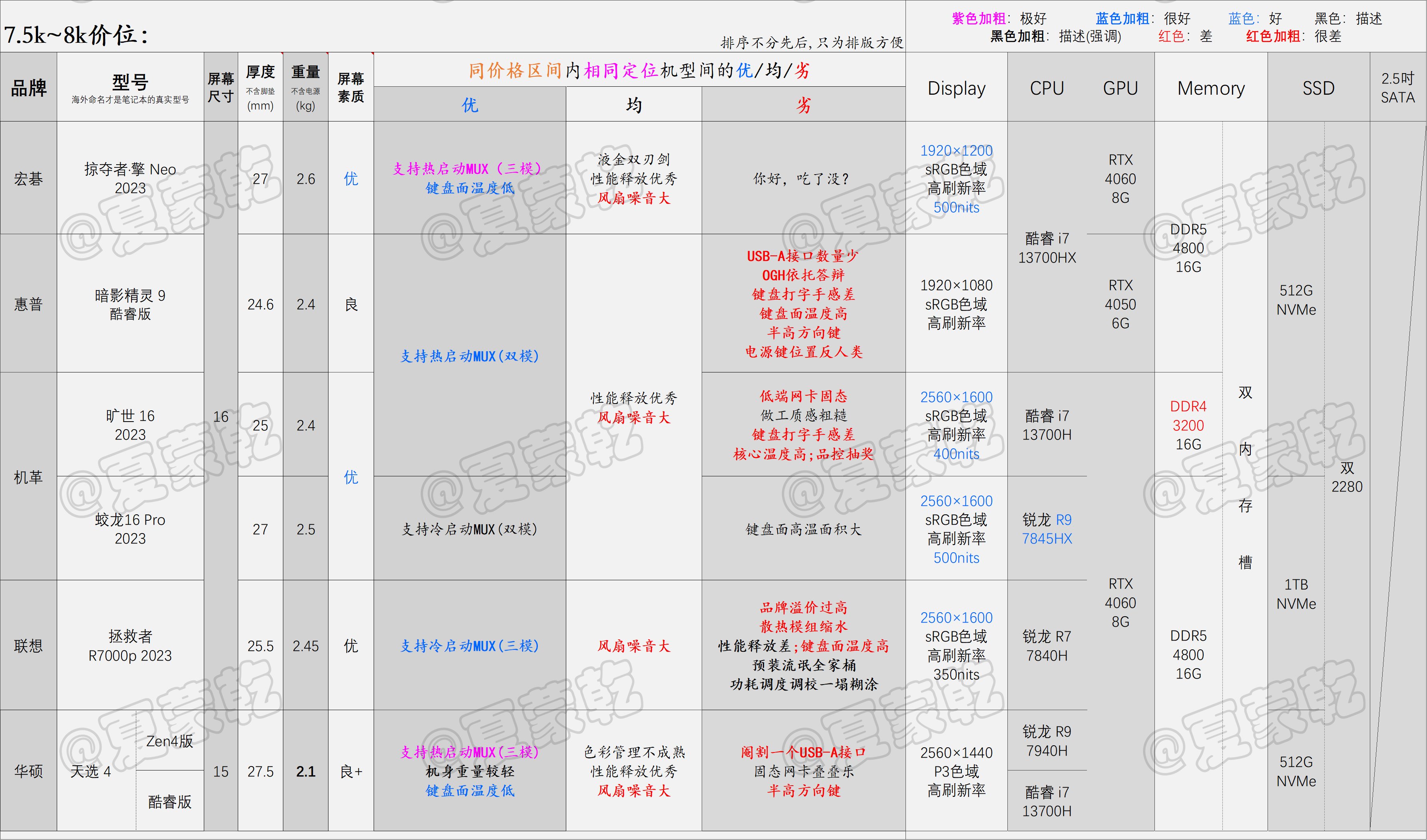Select the weight value '2.6'
The image size is (1427, 840).
306,179
